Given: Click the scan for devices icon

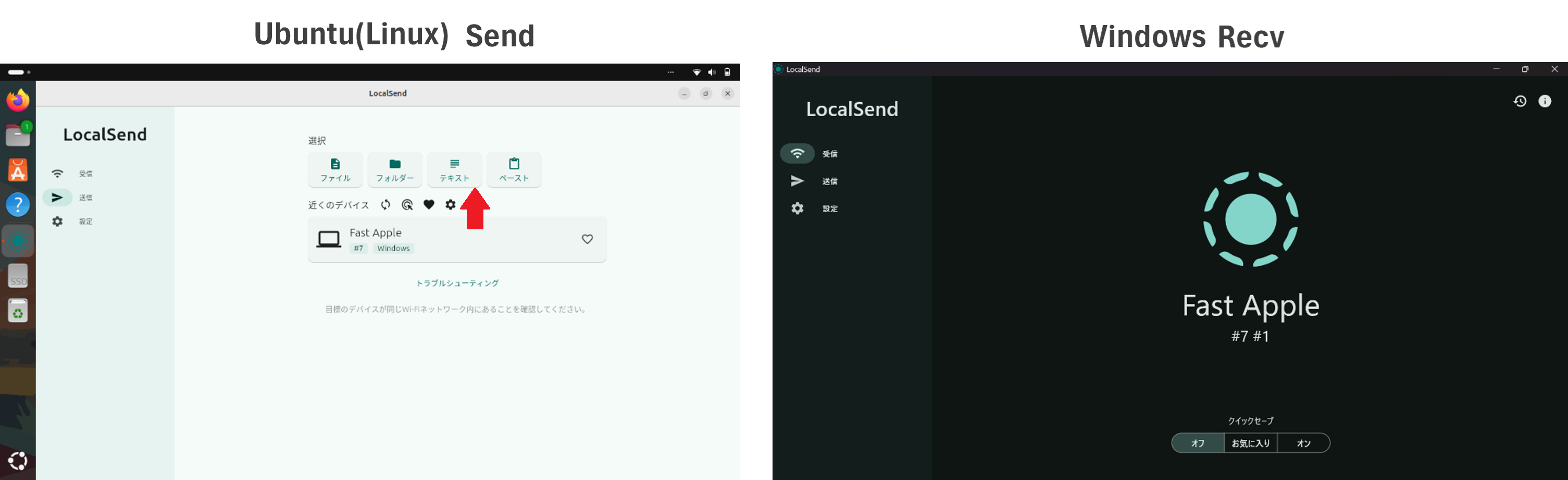Looking at the screenshot, I should [x=407, y=205].
